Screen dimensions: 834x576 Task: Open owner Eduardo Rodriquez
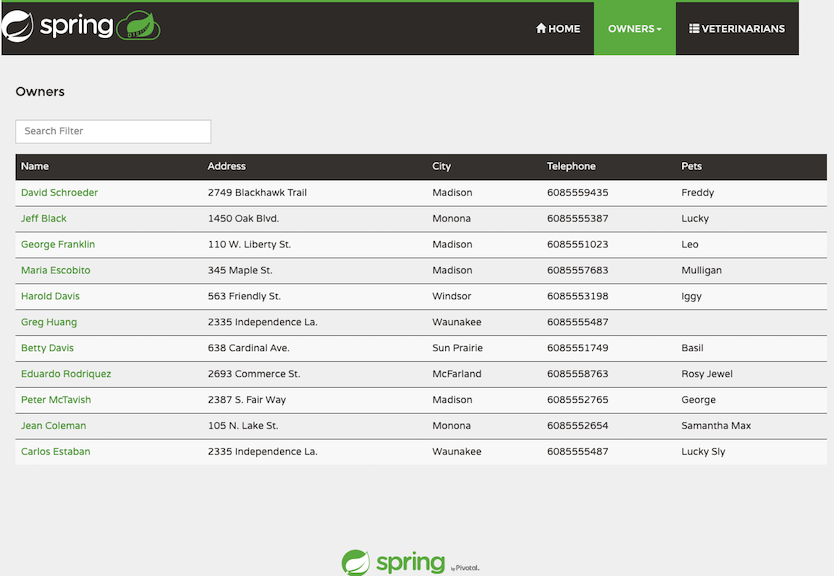tap(66, 374)
